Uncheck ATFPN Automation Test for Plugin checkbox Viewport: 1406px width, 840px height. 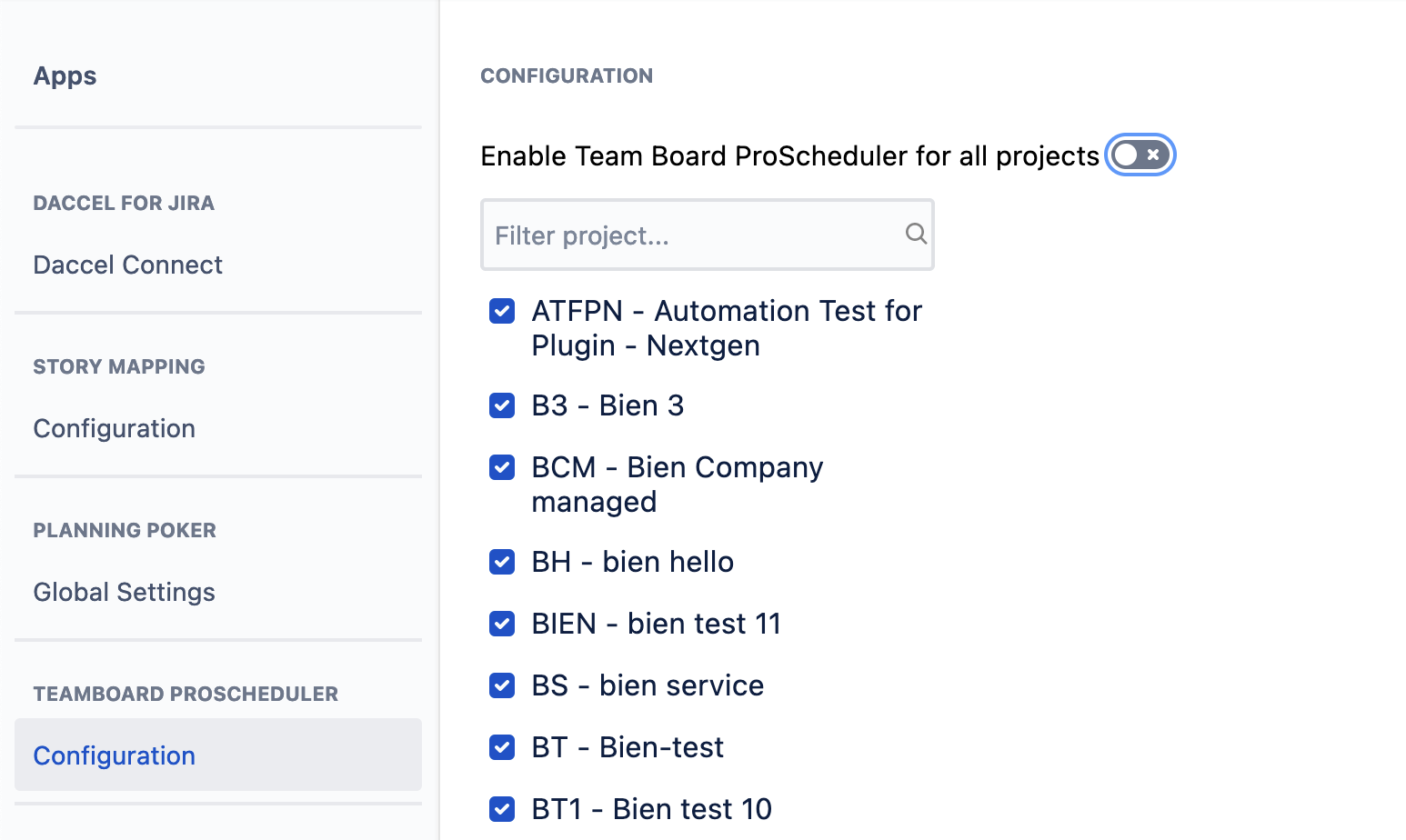502,311
